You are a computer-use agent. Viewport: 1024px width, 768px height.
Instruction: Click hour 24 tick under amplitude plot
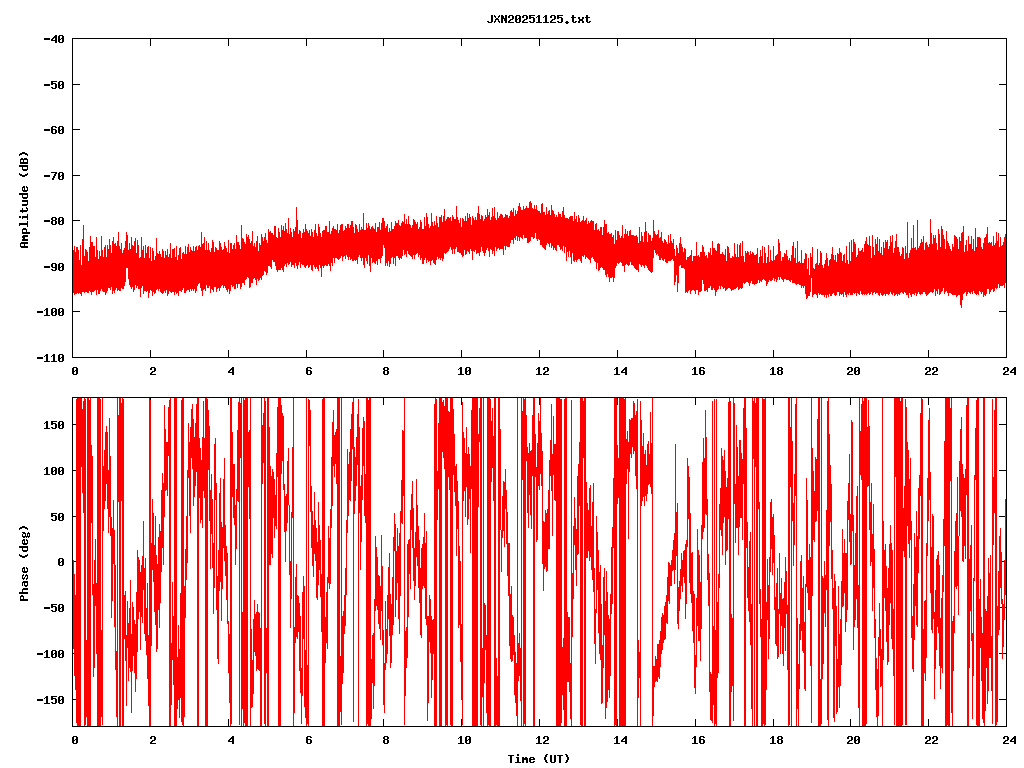(x=1006, y=370)
